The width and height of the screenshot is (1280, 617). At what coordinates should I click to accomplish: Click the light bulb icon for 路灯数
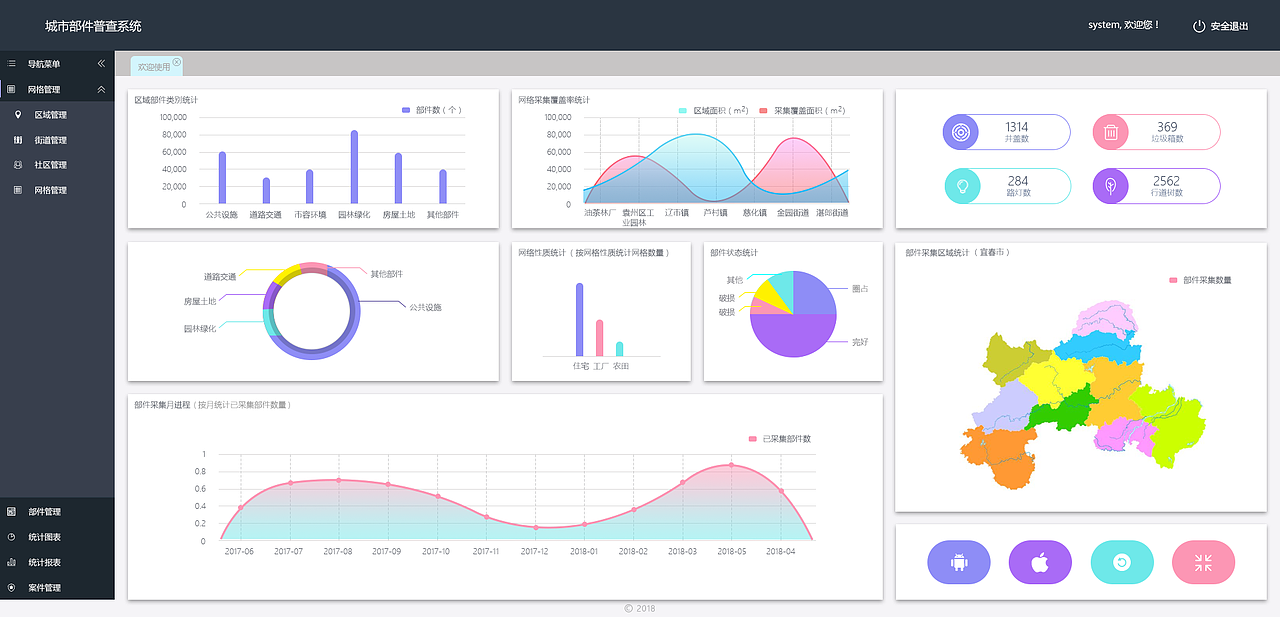[963, 186]
